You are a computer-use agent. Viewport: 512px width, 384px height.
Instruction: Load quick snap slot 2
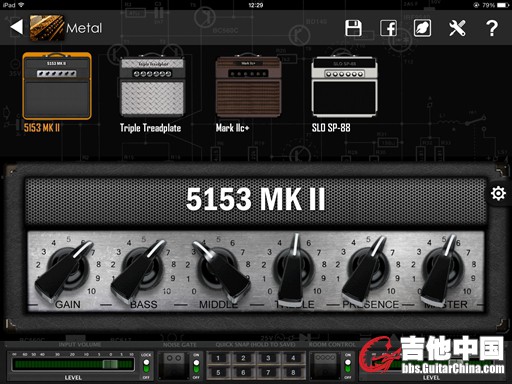[243, 358]
